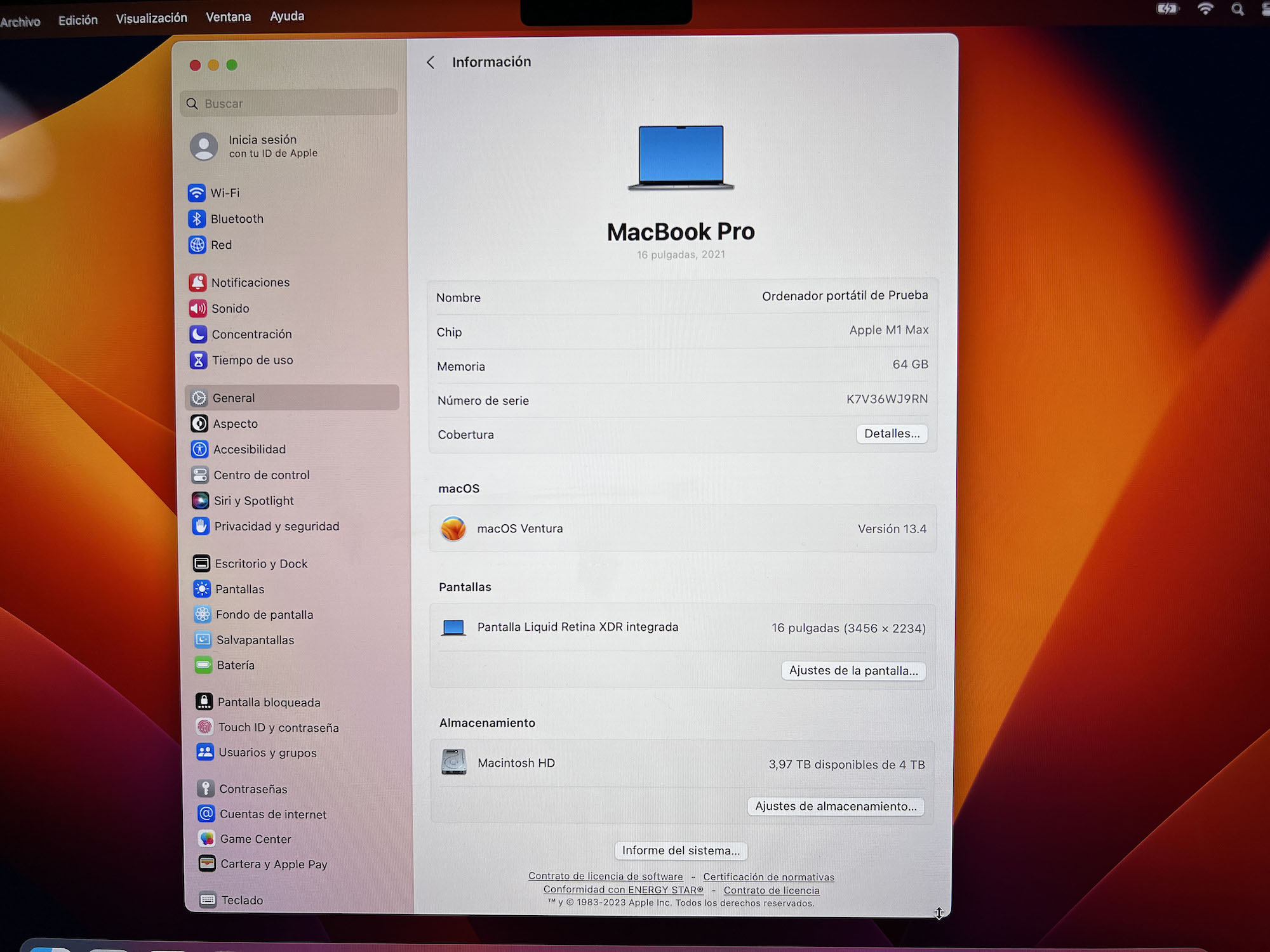This screenshot has height=952, width=1270.
Task: Open Contraseñas key icon
Action: pyautogui.click(x=206, y=789)
